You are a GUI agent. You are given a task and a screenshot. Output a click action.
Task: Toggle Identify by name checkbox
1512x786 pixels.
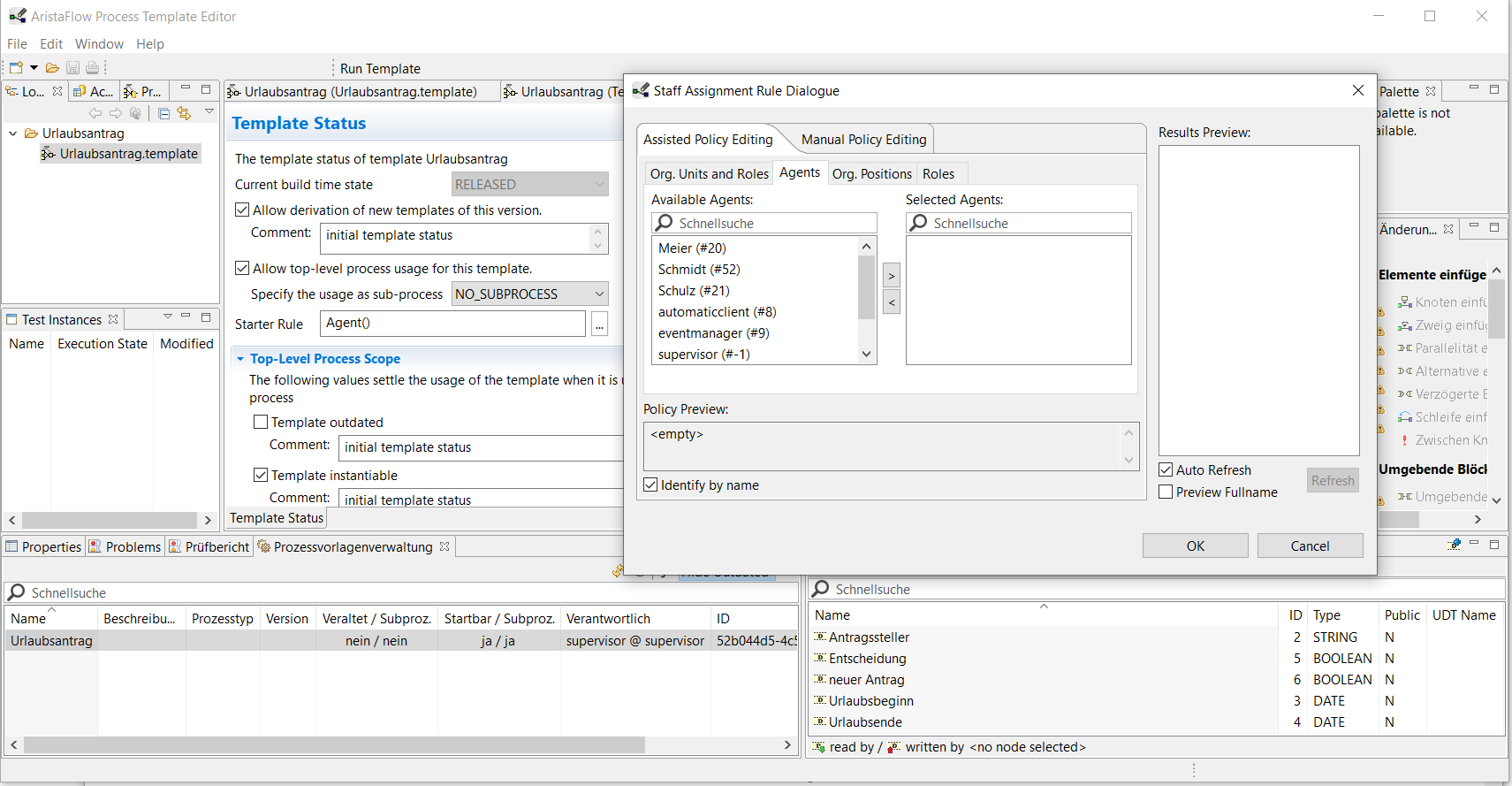pyautogui.click(x=650, y=485)
